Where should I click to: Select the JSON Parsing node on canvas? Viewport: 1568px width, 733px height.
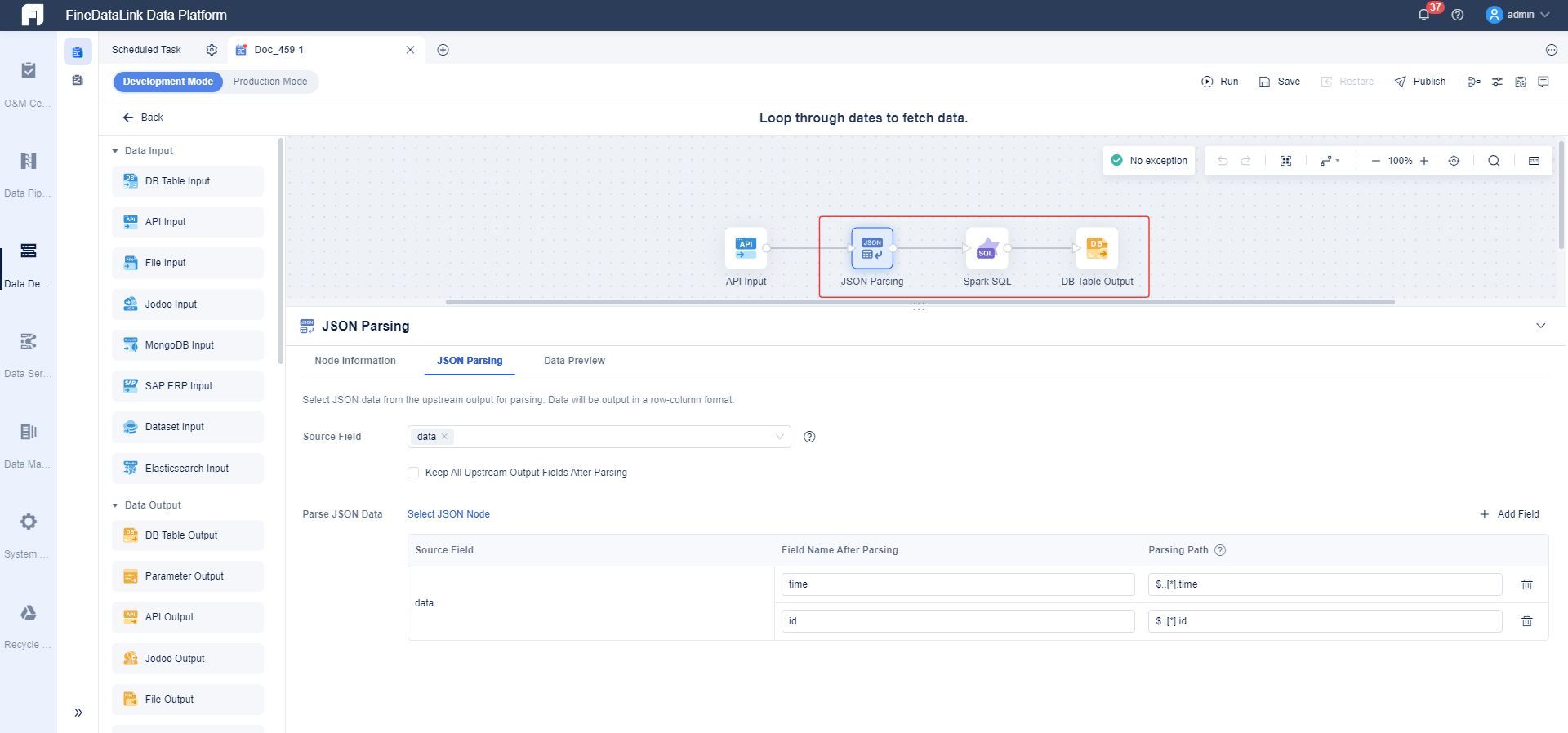[x=872, y=248]
